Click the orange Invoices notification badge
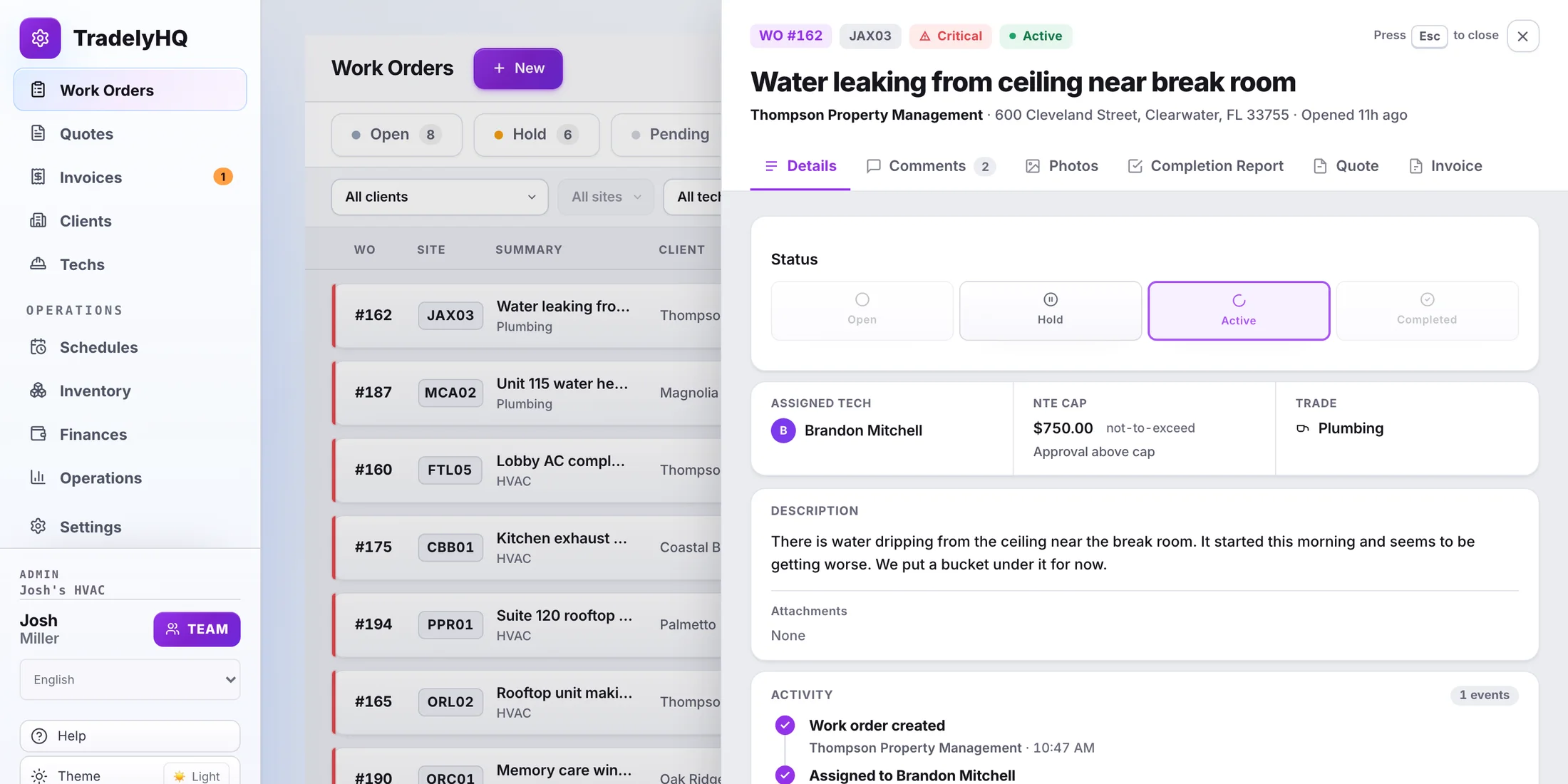Image resolution: width=1568 pixels, height=784 pixels. (223, 177)
